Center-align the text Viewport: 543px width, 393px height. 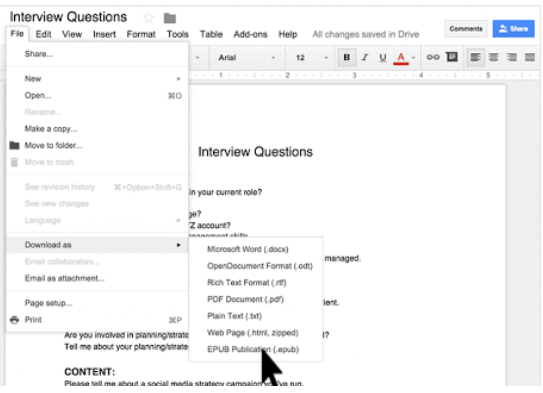493,57
